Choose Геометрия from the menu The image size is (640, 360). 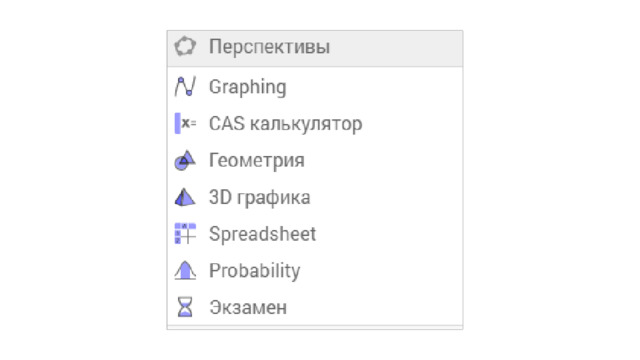click(x=315, y=160)
